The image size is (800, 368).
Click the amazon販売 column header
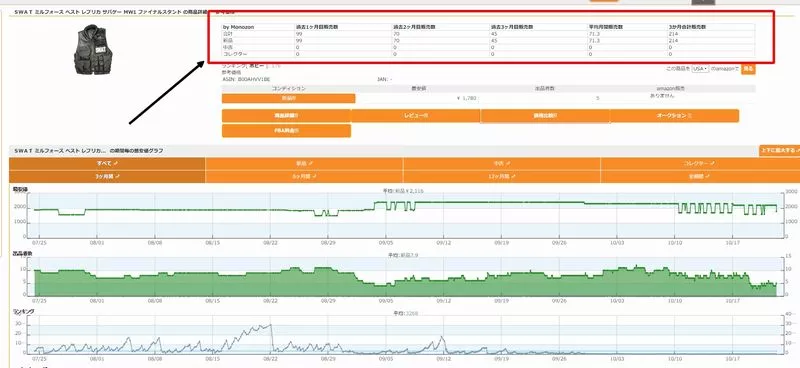click(671, 89)
